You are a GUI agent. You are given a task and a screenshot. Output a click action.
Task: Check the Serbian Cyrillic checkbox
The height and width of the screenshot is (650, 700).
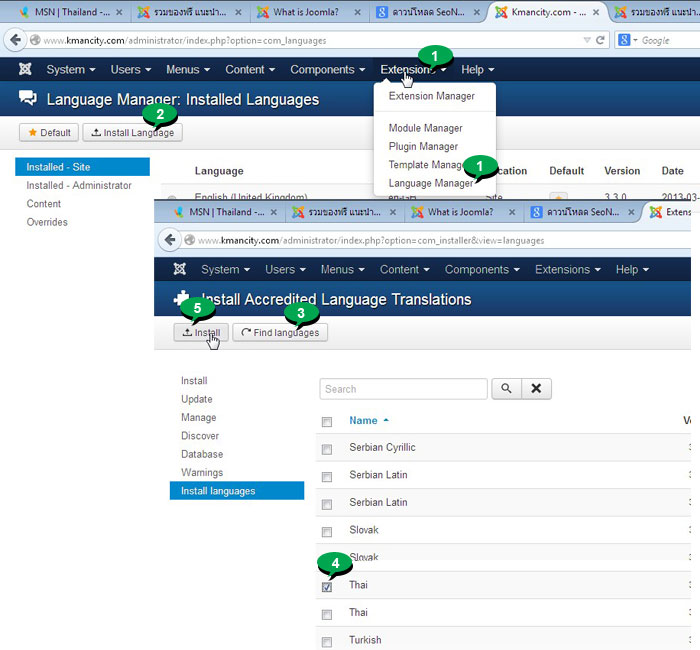327,449
